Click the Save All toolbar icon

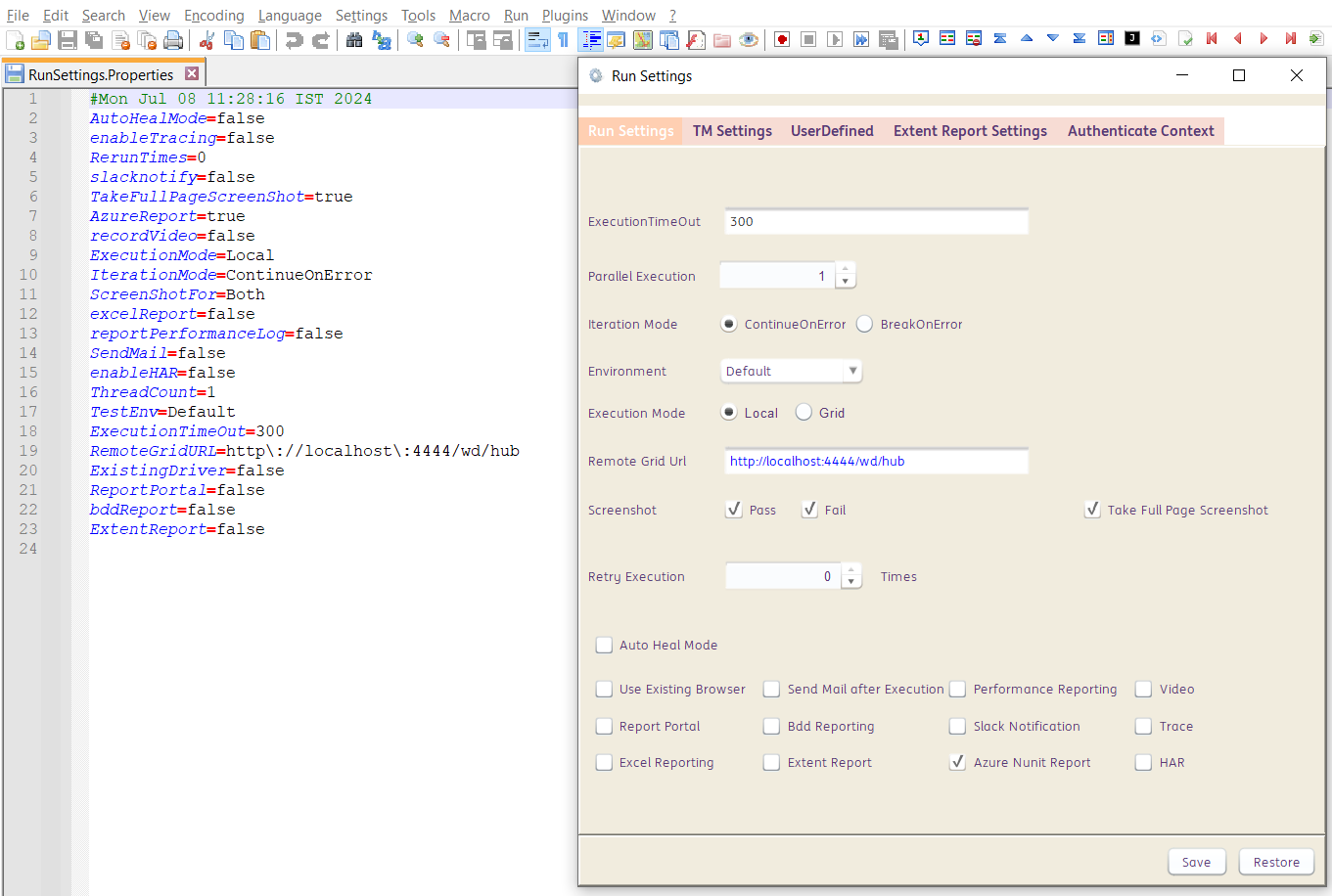click(x=94, y=40)
